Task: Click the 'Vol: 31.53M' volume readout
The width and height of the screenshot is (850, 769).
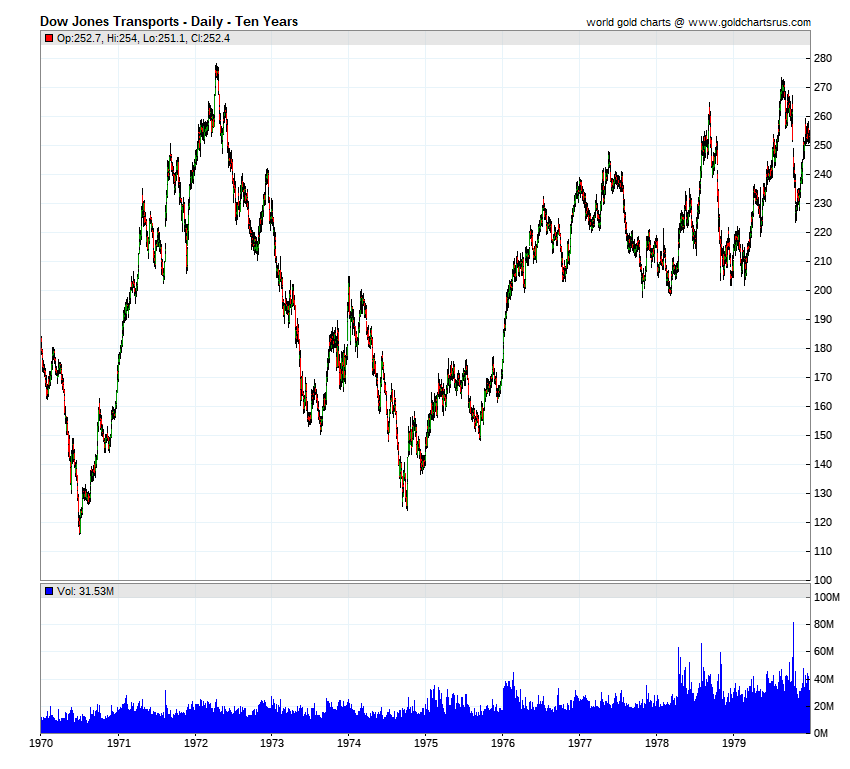Action: 85,591
